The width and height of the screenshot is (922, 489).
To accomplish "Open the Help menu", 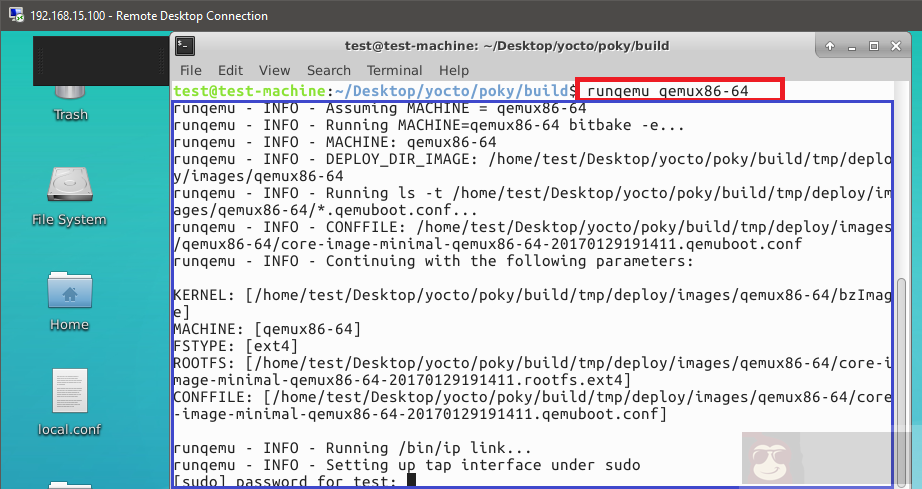I will point(453,70).
